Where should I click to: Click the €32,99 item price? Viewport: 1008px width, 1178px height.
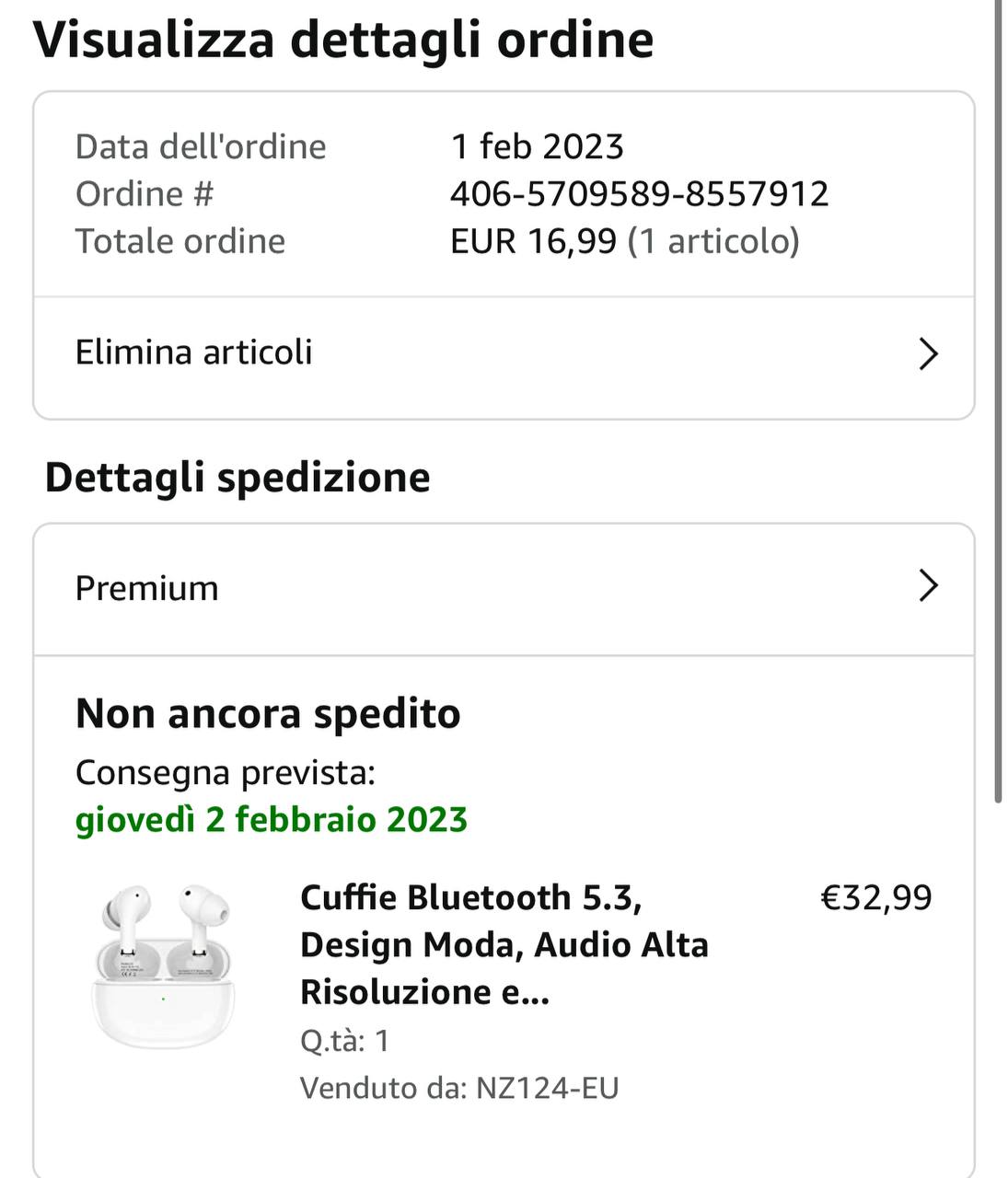[875, 897]
